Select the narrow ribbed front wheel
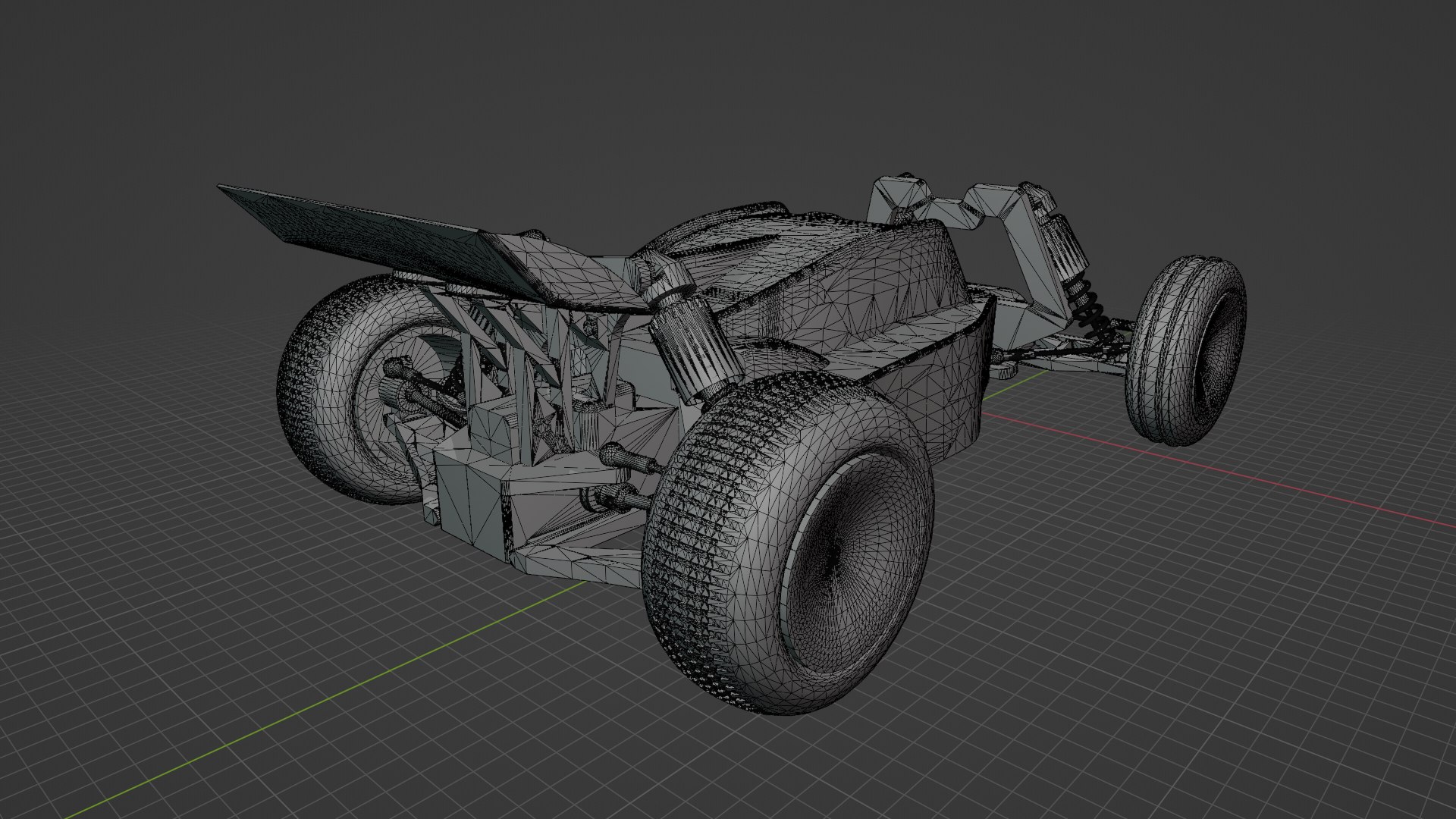Viewport: 1456px width, 819px height. (1187, 350)
